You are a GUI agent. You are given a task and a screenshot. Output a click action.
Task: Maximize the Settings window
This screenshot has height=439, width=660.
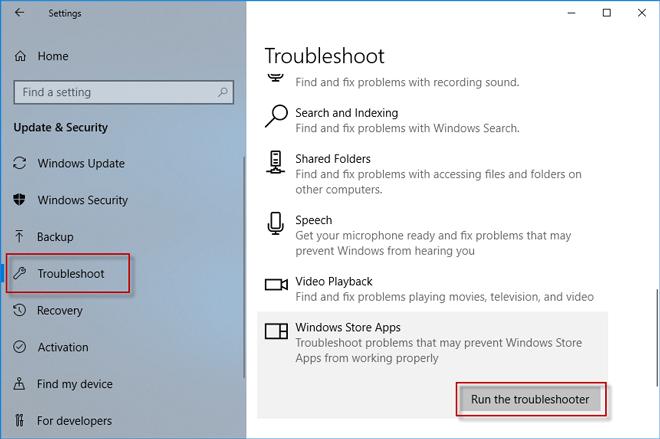[x=606, y=13]
